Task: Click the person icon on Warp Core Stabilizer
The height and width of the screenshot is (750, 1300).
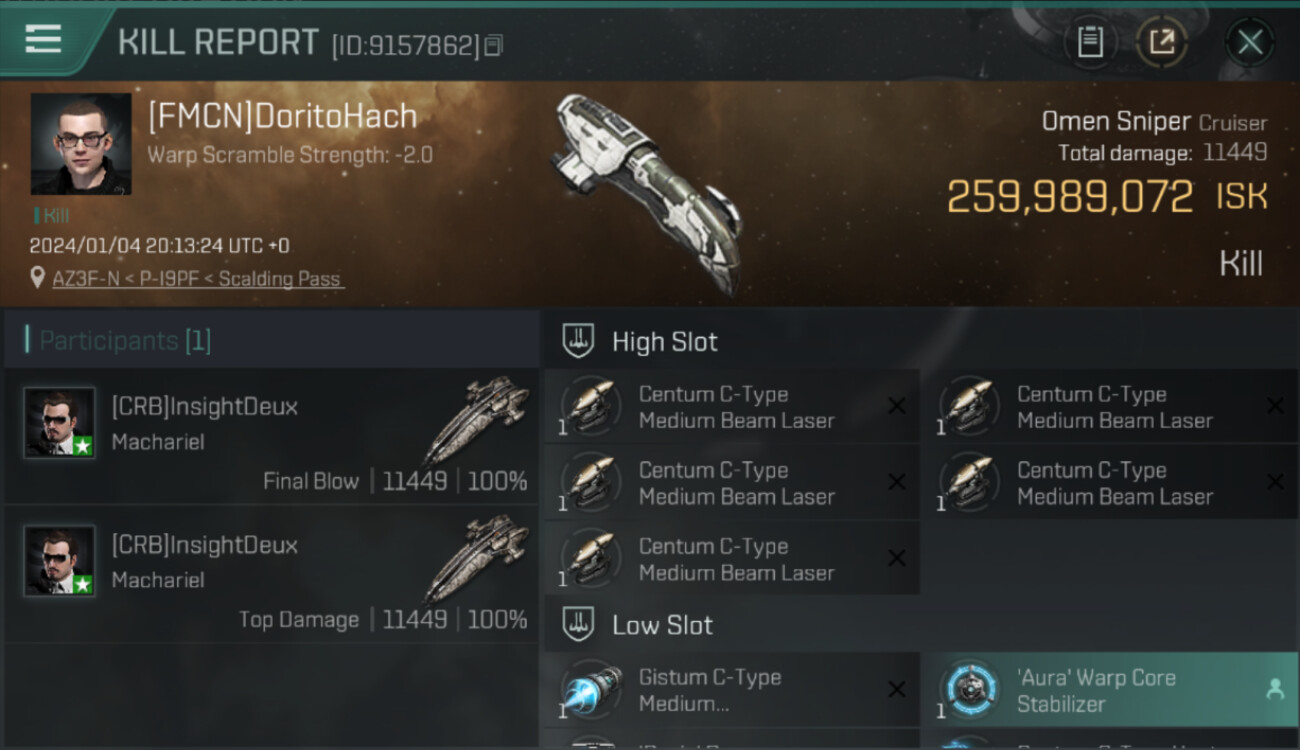Action: pyautogui.click(x=1274, y=689)
